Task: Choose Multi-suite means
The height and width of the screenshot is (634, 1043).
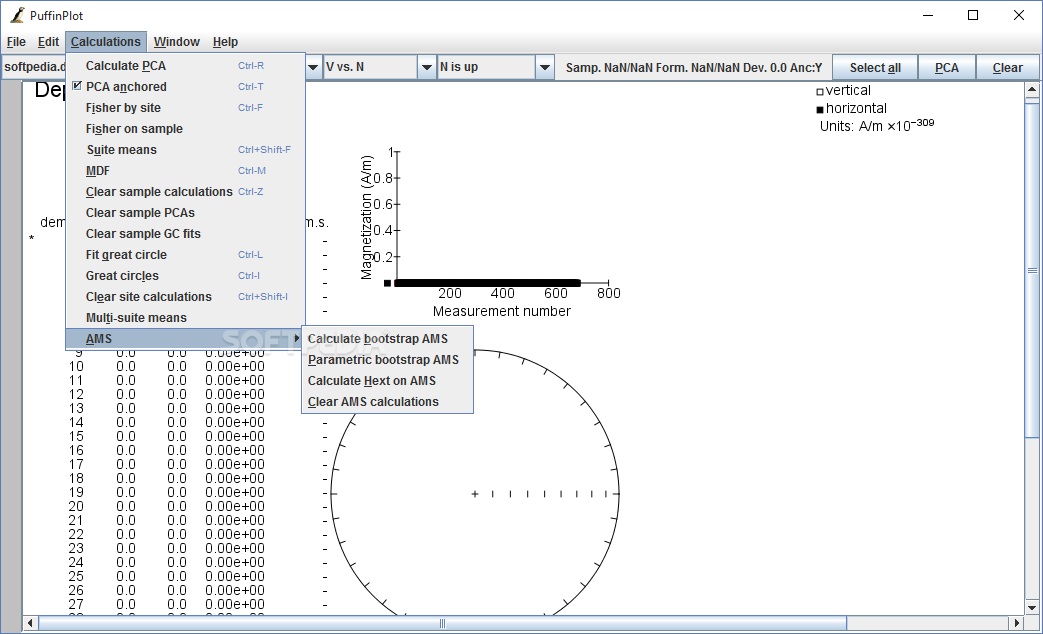Action: [186, 318]
